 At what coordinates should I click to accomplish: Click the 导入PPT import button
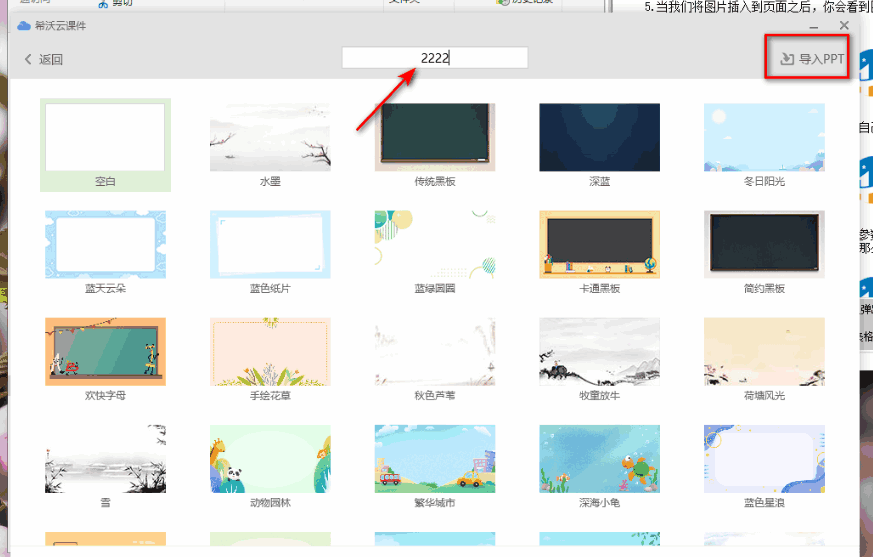[812, 59]
